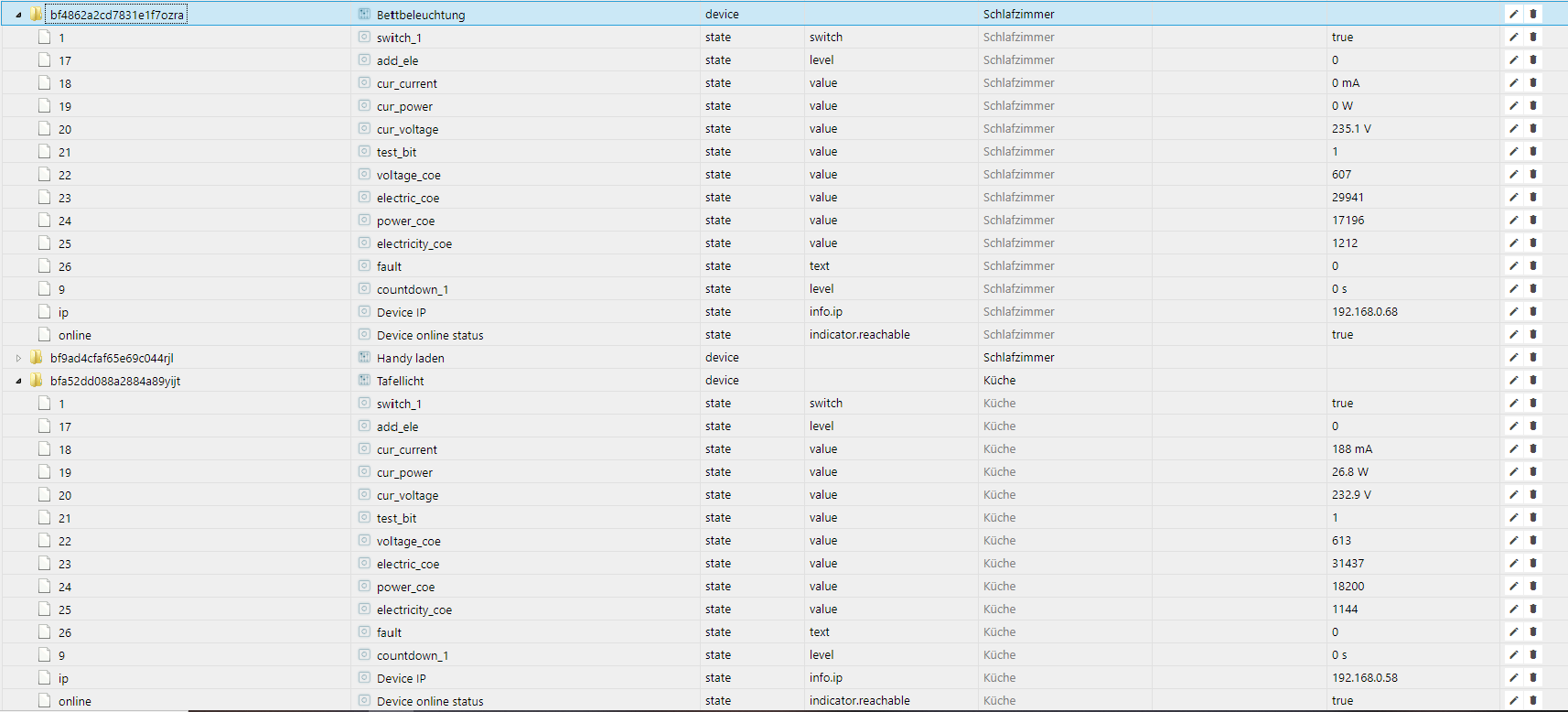Delete voltage_coe state with value 613
Viewport: 1568px width, 712px height.
[1533, 541]
